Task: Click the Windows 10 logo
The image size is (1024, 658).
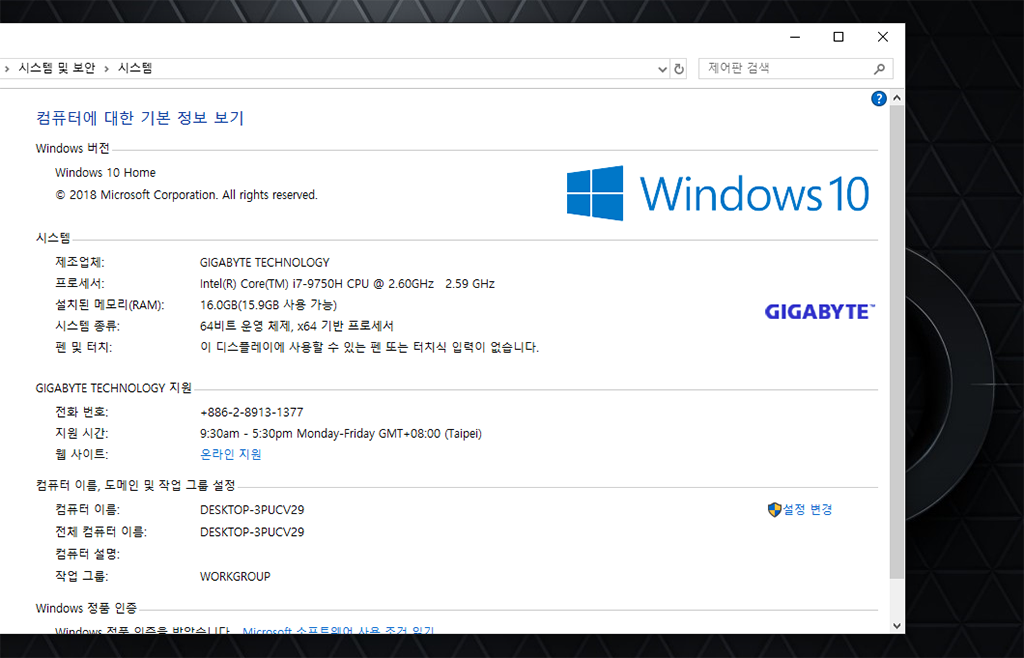Action: click(x=718, y=193)
